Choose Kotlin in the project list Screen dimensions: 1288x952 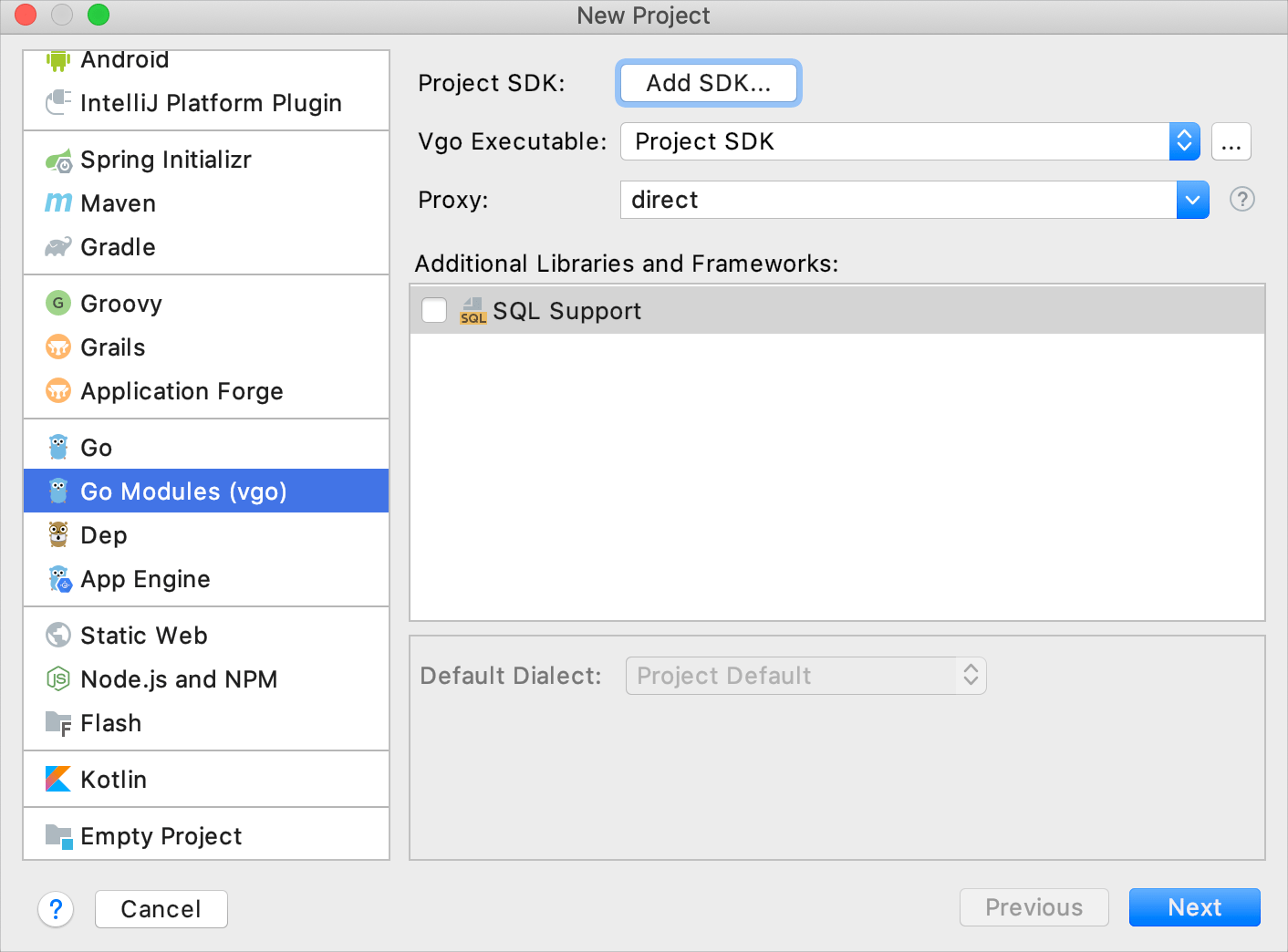tap(206, 779)
